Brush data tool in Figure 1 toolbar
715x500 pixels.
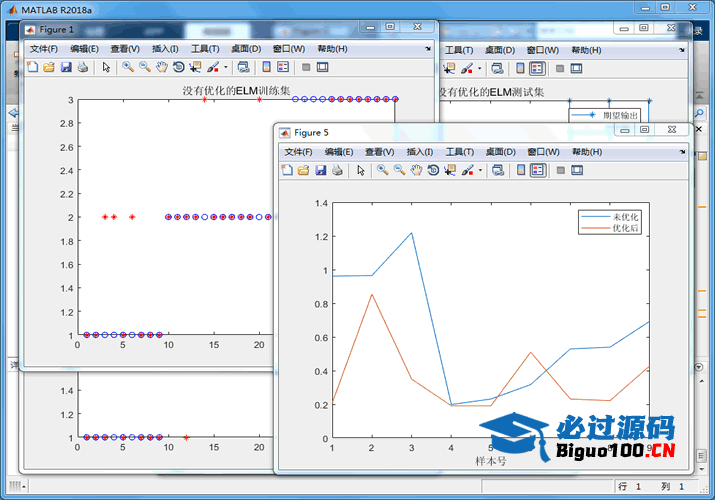click(212, 67)
